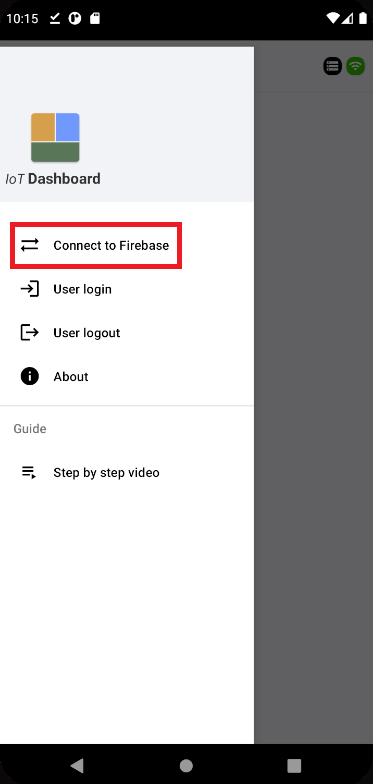Tap the Guide section header

tap(30, 428)
